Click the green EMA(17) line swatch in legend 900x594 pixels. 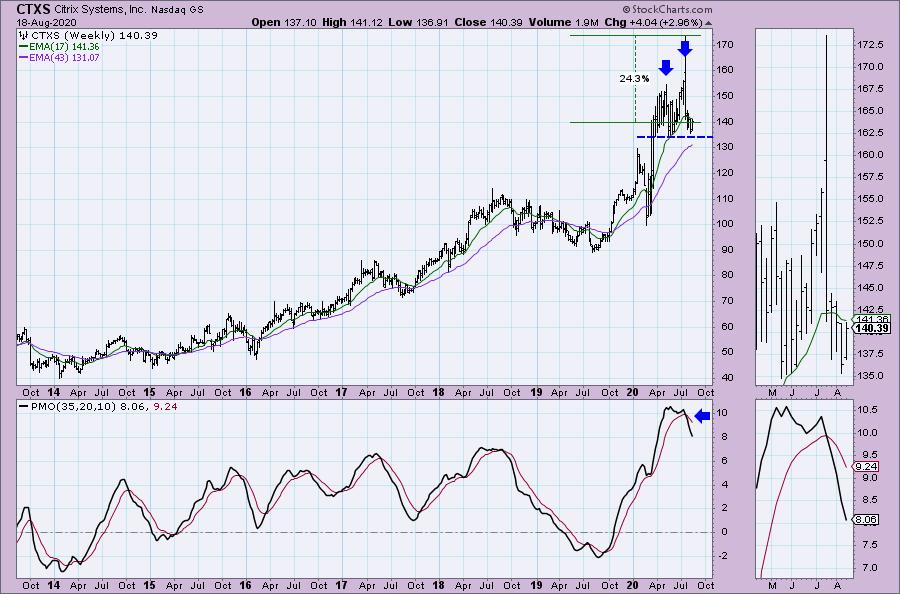tap(24, 46)
